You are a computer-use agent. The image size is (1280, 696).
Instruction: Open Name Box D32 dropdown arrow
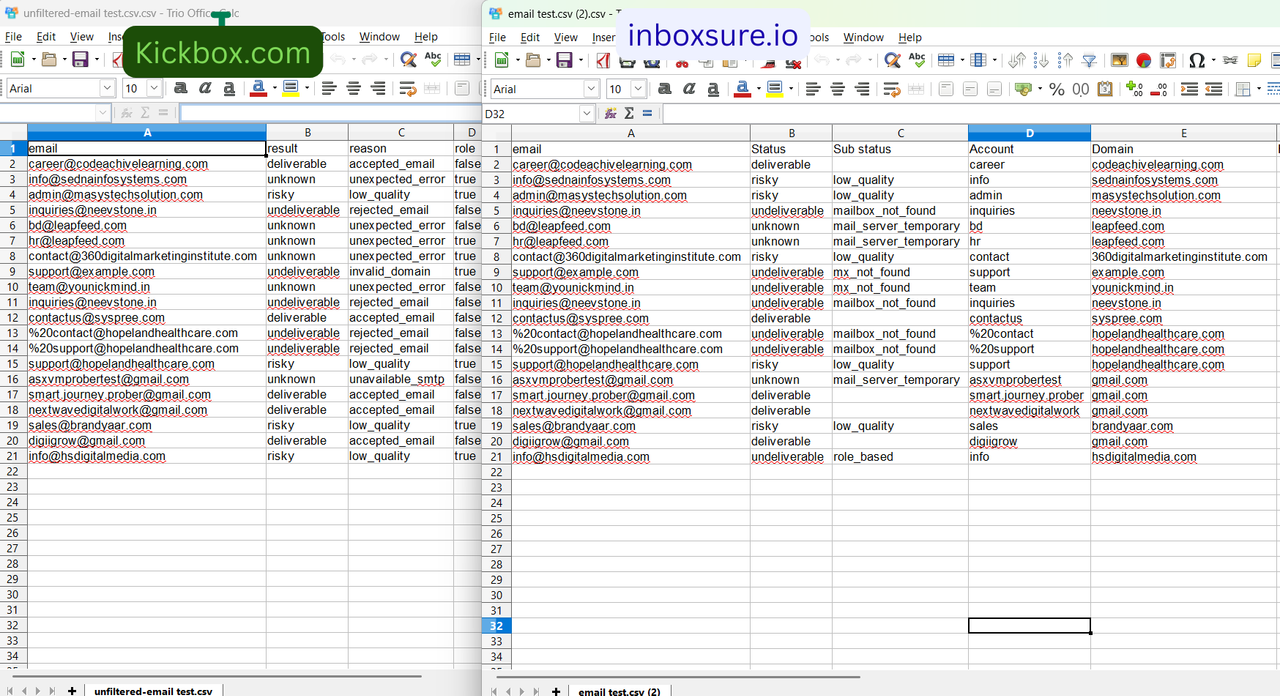coord(587,114)
